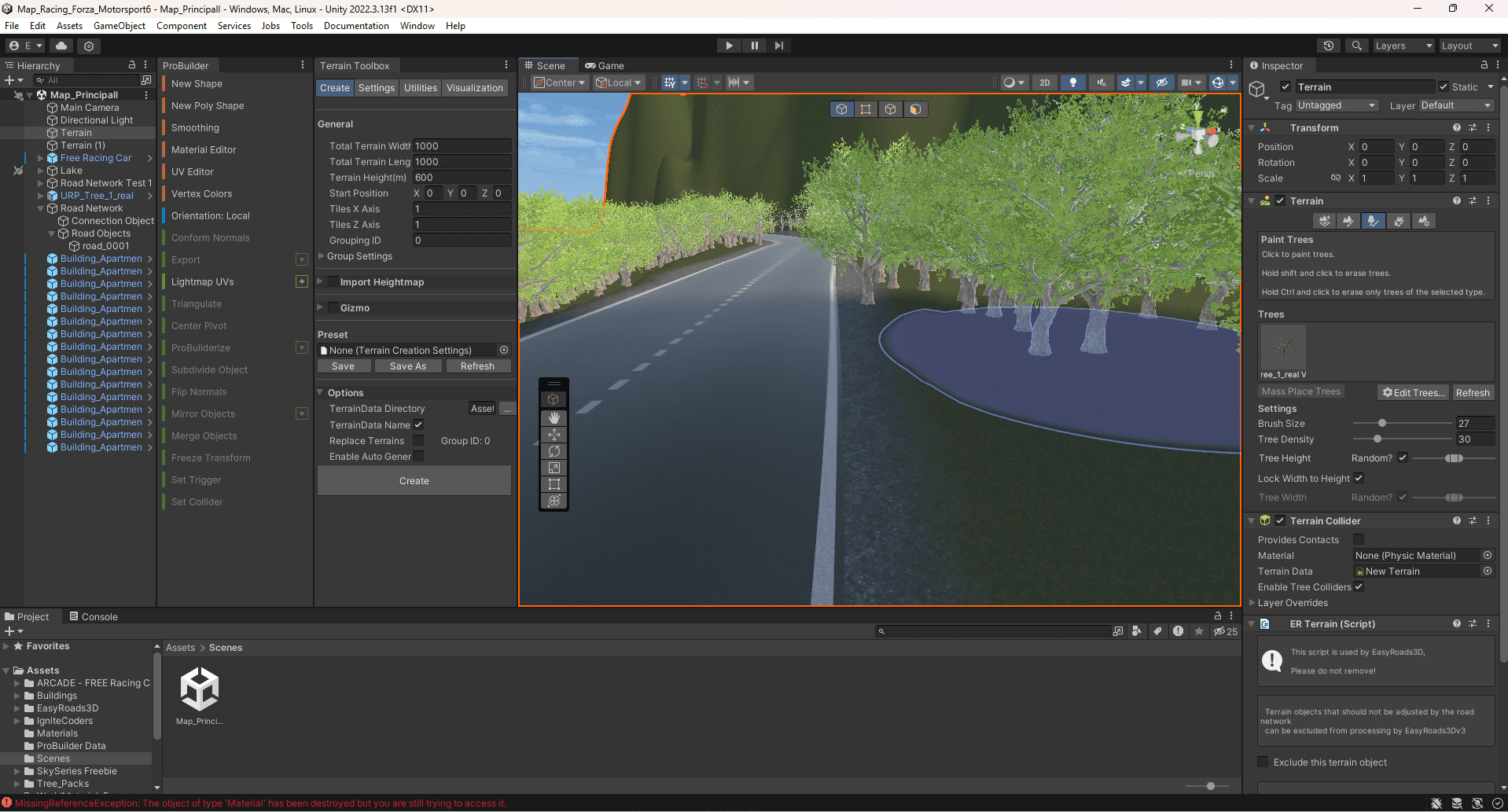The width and height of the screenshot is (1508, 812).
Task: Uncheck Enable Tree Colliders checkbox
Action: tap(1359, 586)
